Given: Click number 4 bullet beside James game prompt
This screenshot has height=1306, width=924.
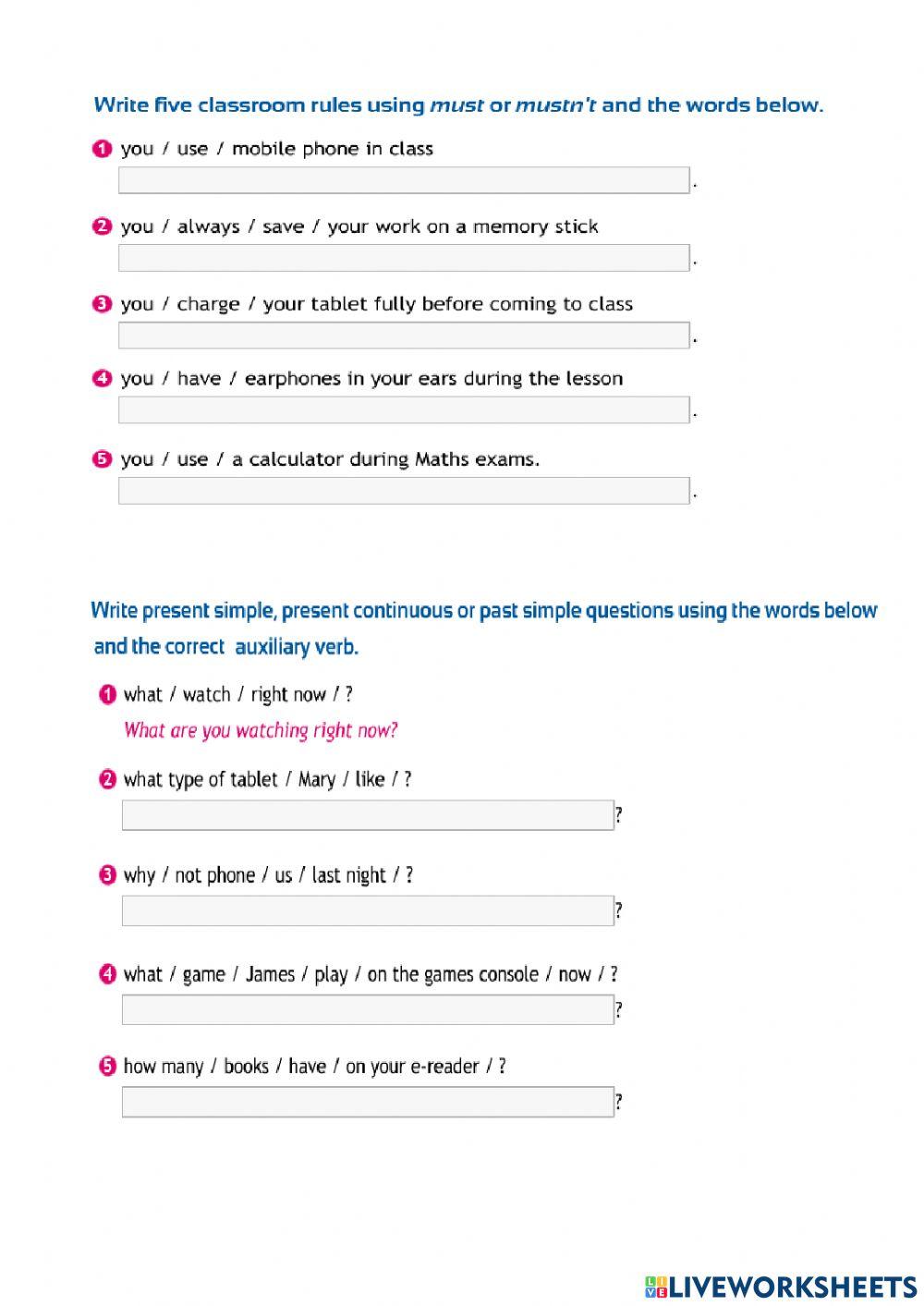Looking at the screenshot, I should point(106,974).
